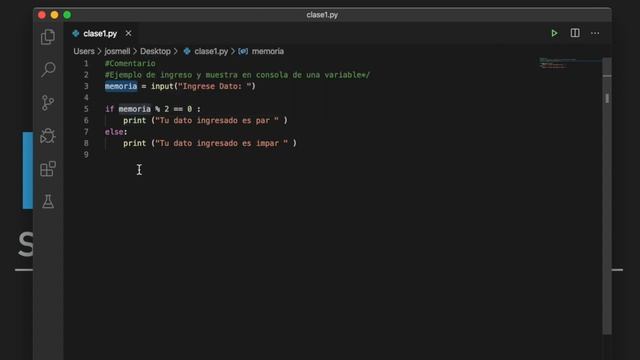Click the Users breadcrumb

(84, 51)
